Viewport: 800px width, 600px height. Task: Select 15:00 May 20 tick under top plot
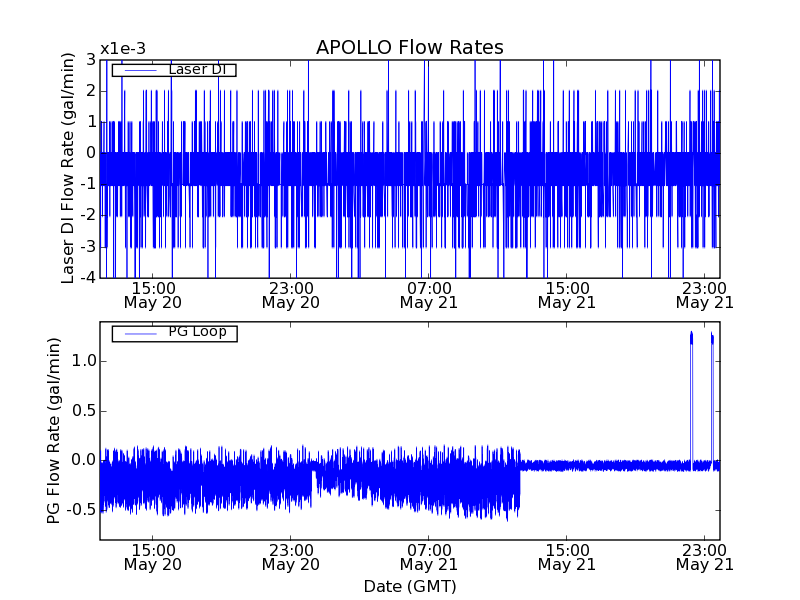(152, 294)
